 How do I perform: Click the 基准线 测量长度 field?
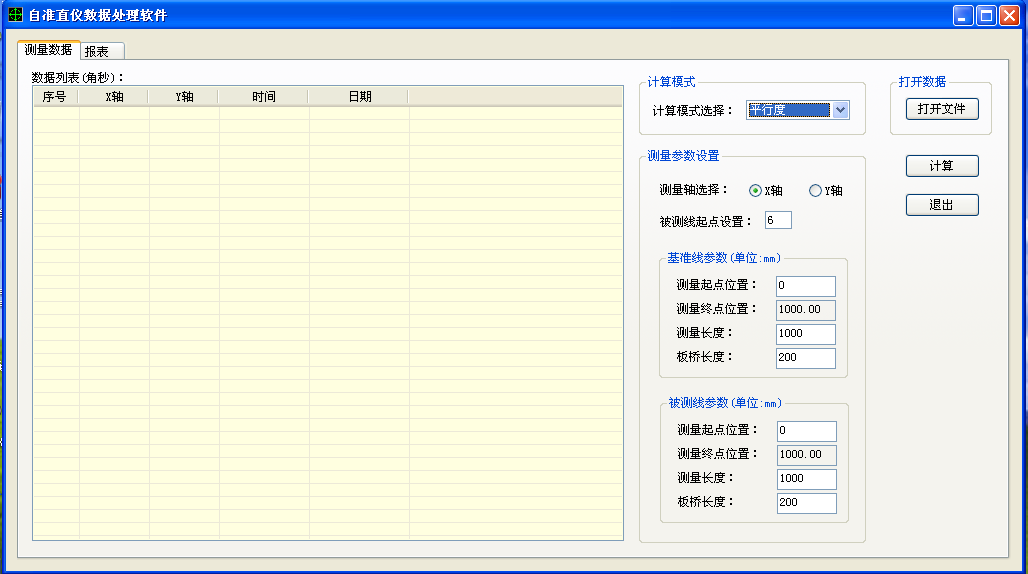(x=806, y=334)
